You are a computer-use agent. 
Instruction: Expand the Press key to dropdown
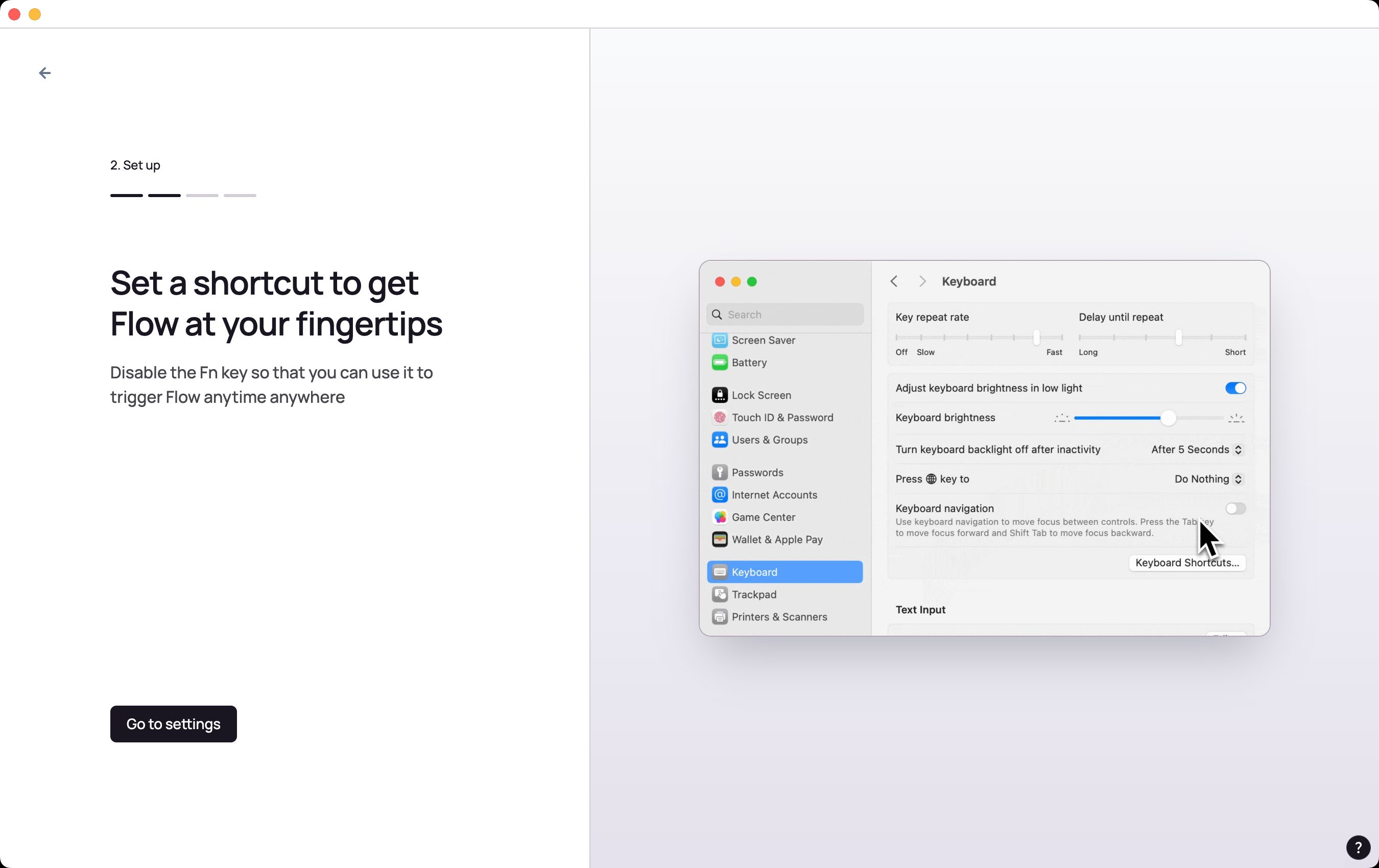1206,479
